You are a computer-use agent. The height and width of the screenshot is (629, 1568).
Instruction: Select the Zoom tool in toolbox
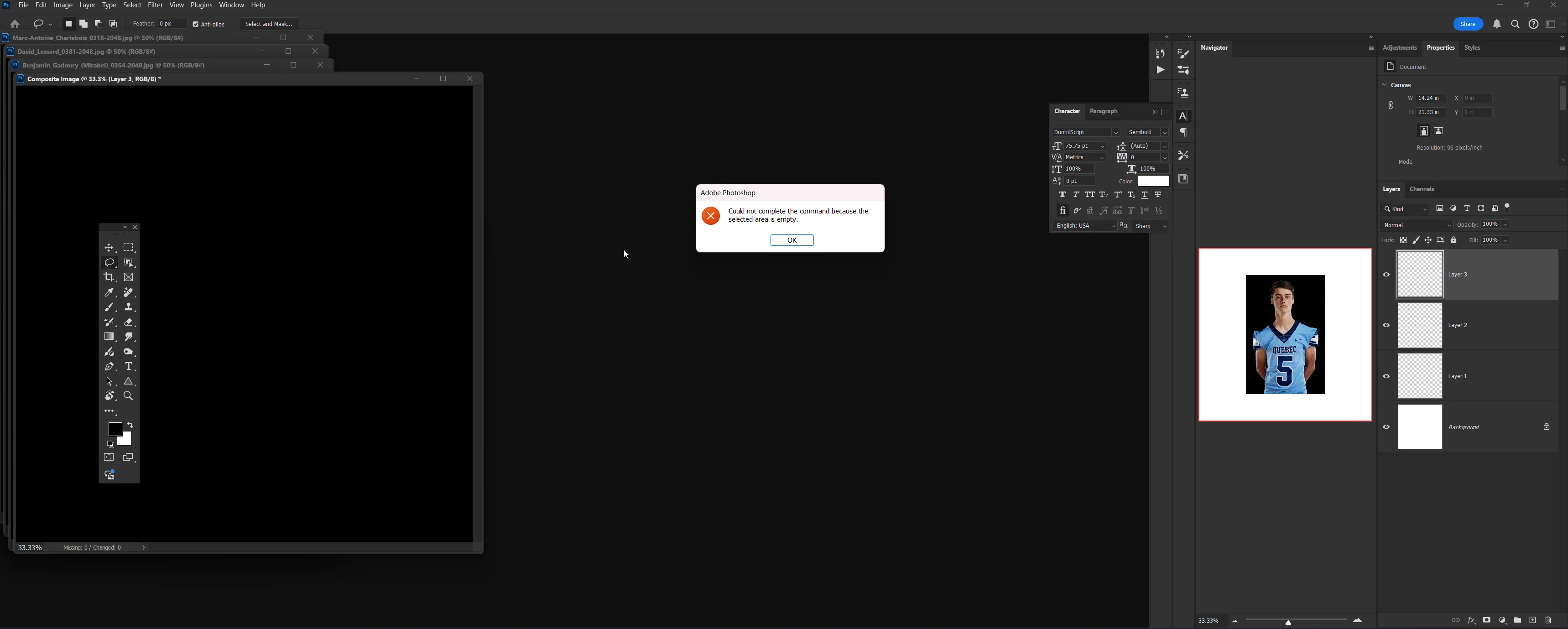[x=129, y=396]
